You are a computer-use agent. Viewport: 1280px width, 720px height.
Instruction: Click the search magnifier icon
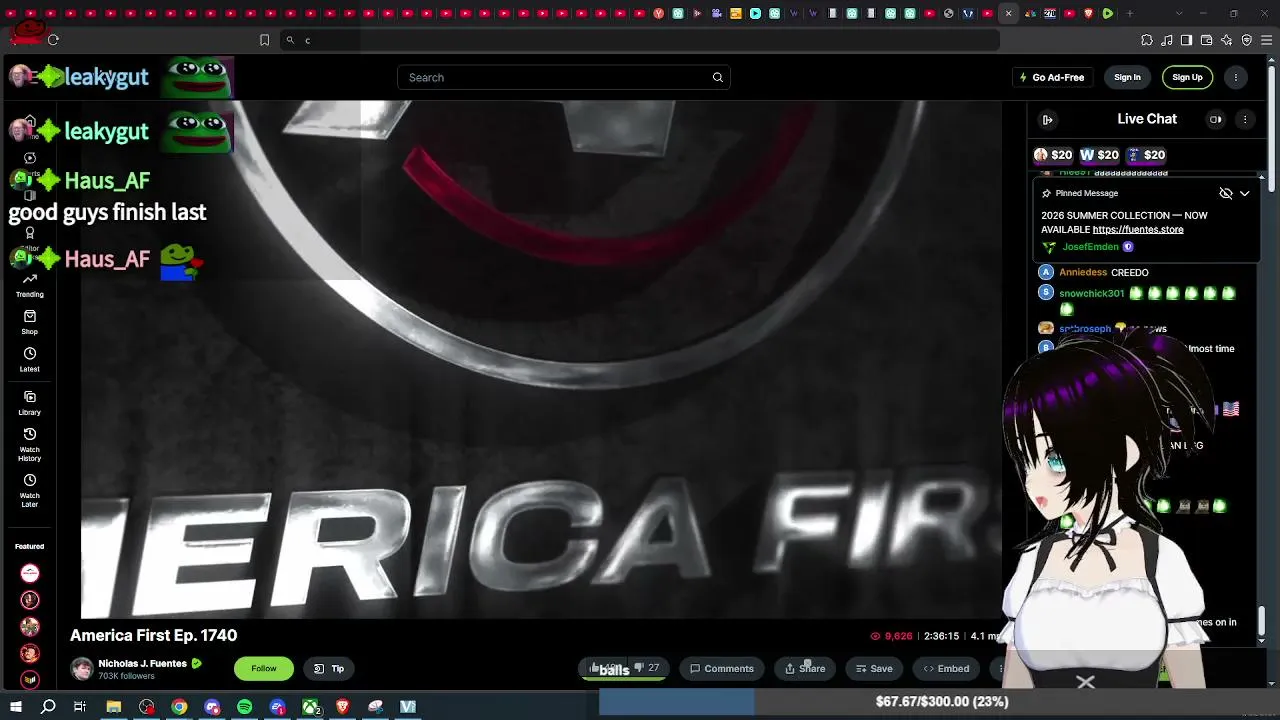pyautogui.click(x=717, y=77)
